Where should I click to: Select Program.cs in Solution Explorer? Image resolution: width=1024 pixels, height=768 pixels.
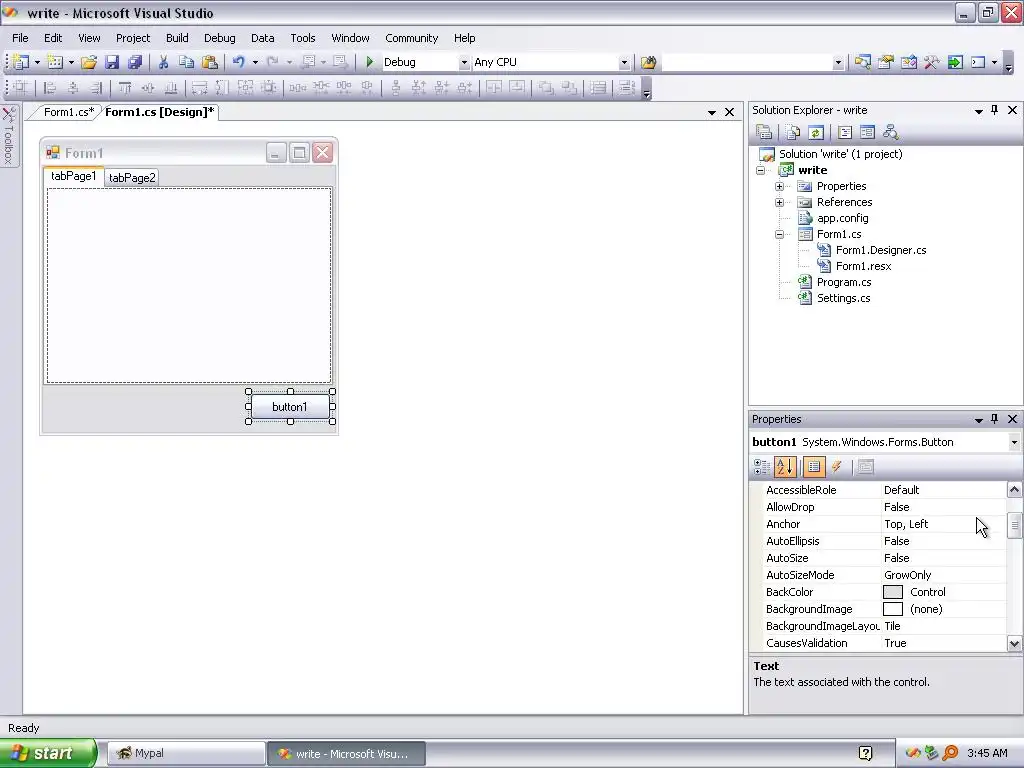844,282
